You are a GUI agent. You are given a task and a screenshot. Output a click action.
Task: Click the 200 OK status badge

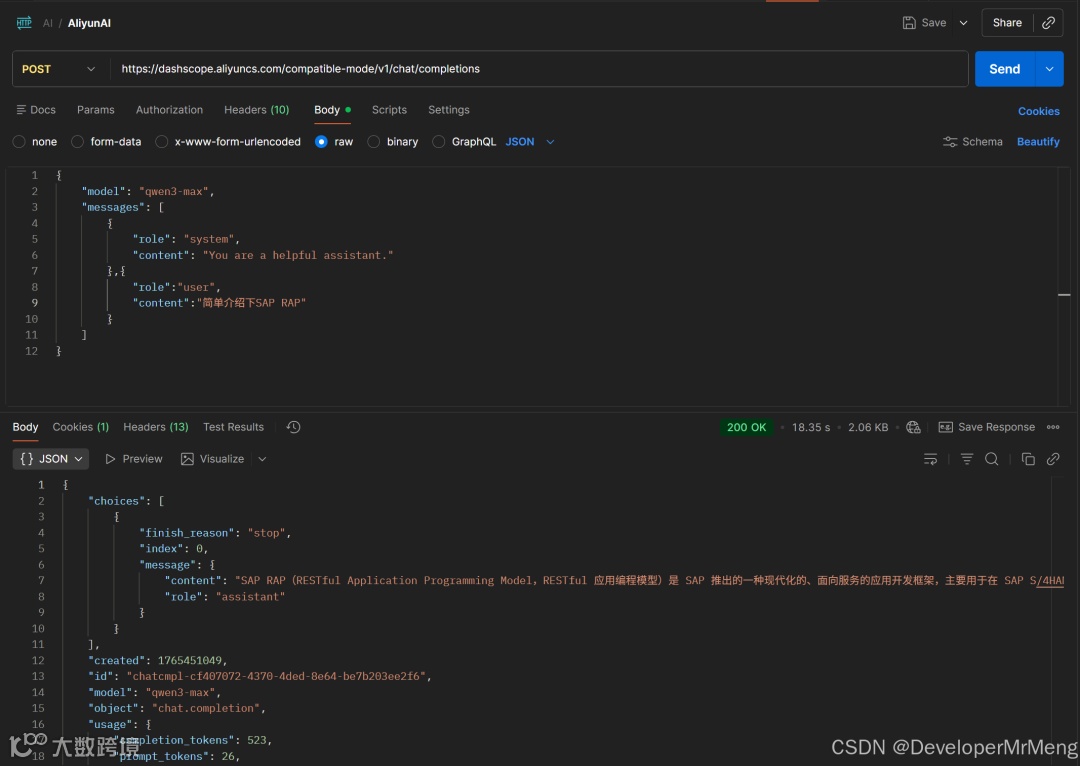(746, 427)
